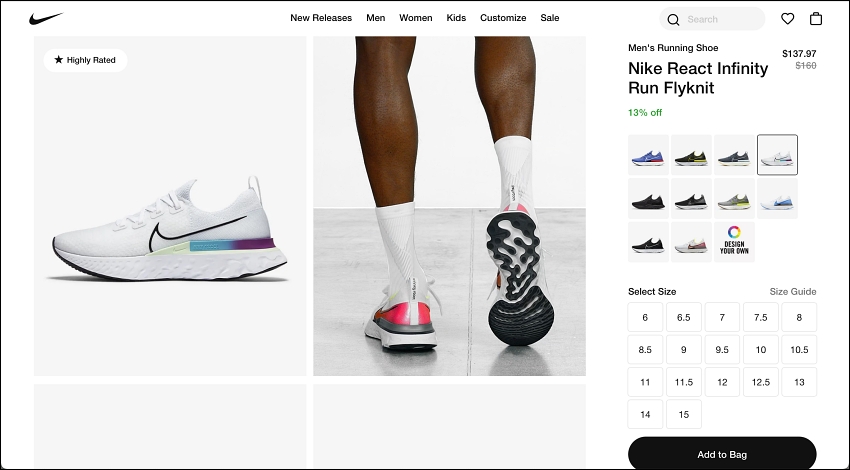Click the $137.97 sale price
850x470 pixels.
(799, 54)
